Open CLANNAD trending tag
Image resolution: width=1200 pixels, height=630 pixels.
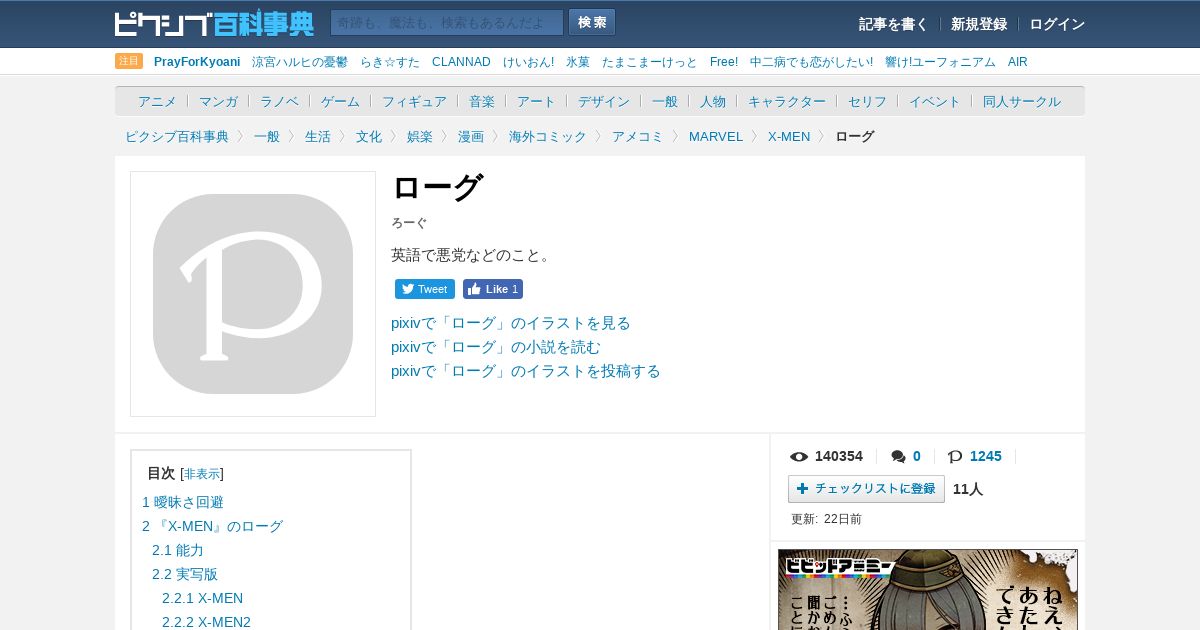(x=461, y=62)
